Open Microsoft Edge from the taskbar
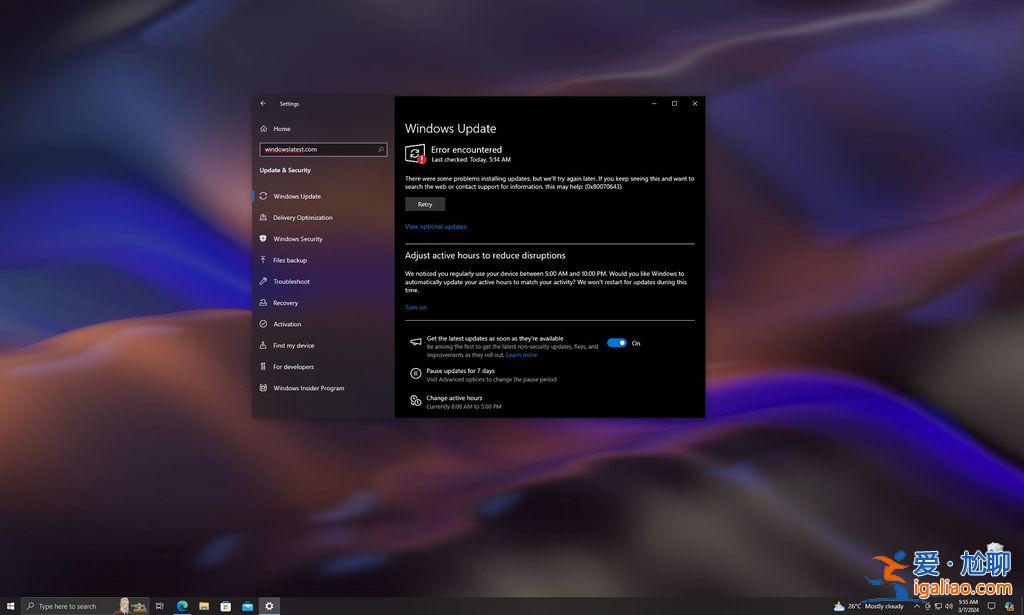The height and width of the screenshot is (615, 1024). (182, 606)
